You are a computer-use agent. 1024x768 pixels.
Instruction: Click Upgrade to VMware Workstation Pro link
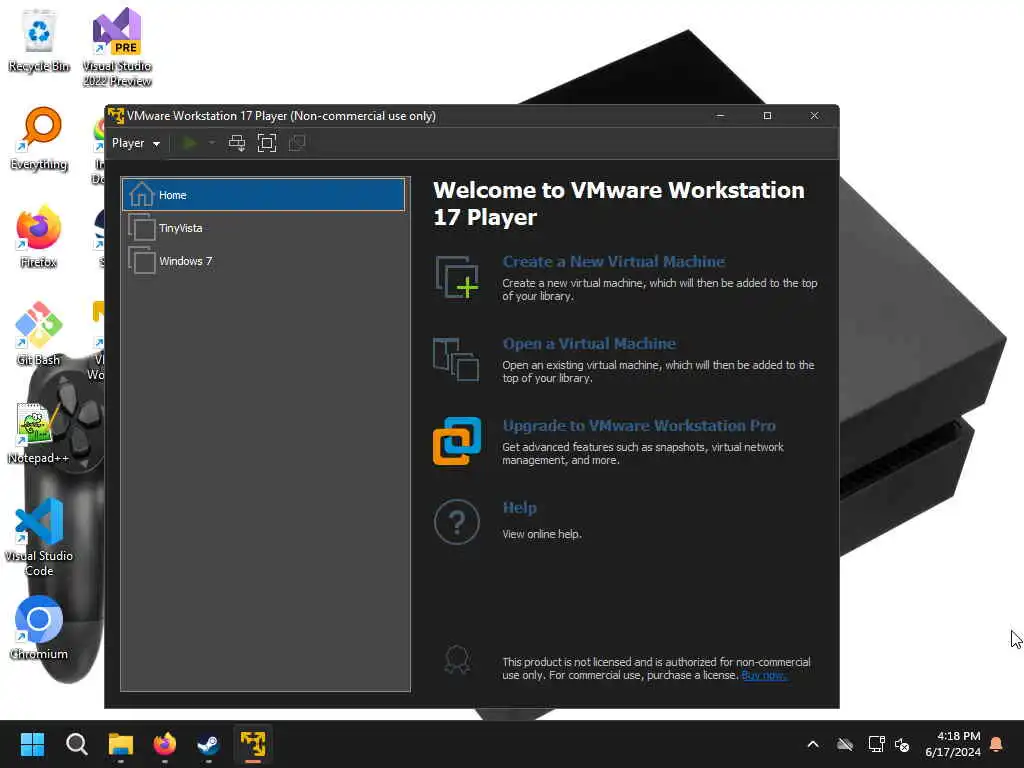coord(639,426)
